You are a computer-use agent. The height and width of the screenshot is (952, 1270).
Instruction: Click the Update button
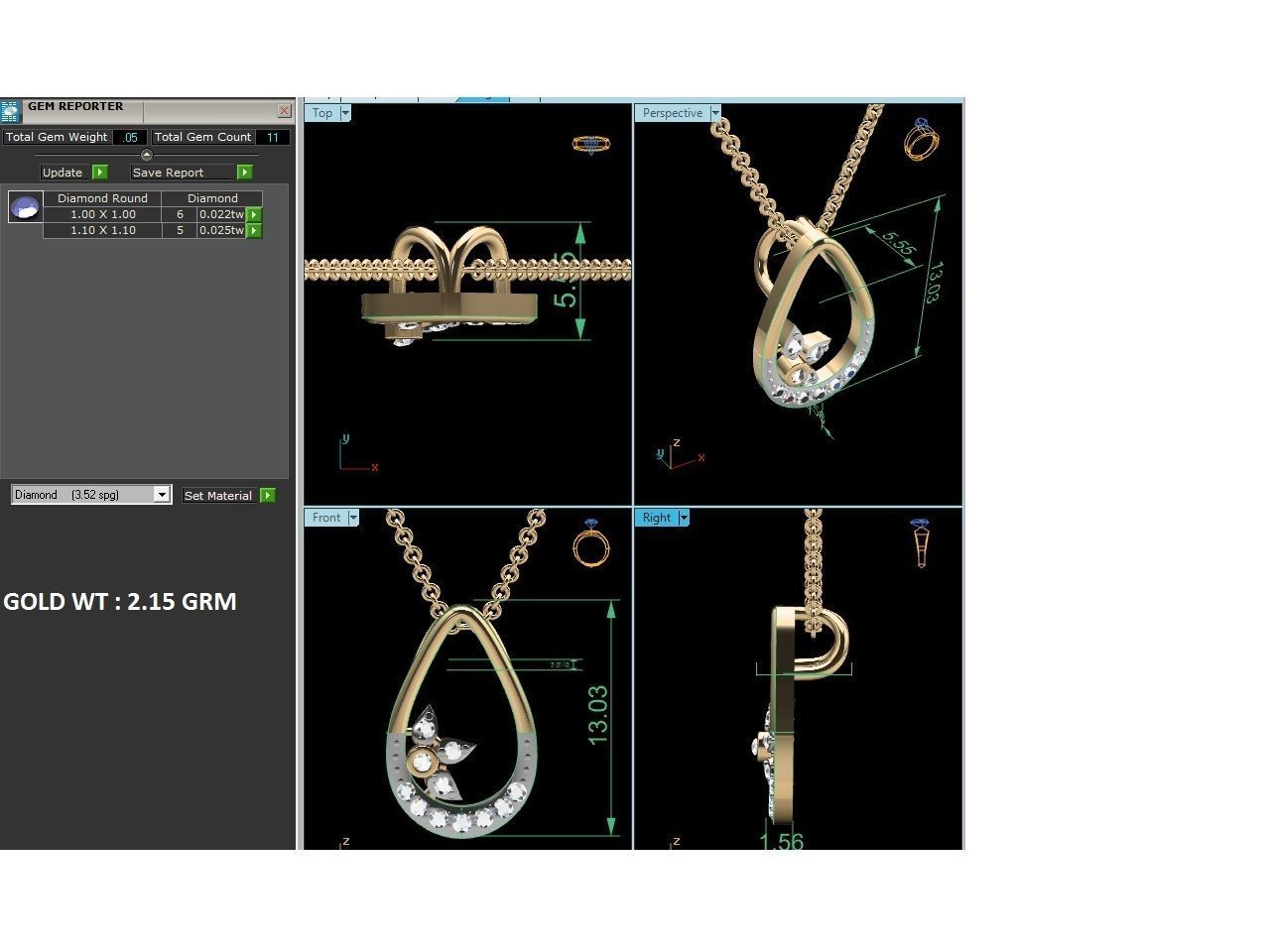coord(65,173)
